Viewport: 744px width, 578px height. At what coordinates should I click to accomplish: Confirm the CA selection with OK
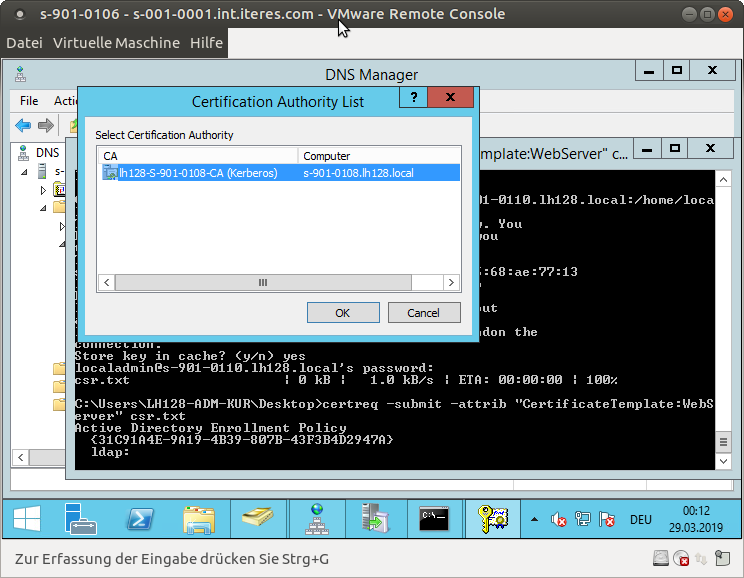tap(343, 313)
